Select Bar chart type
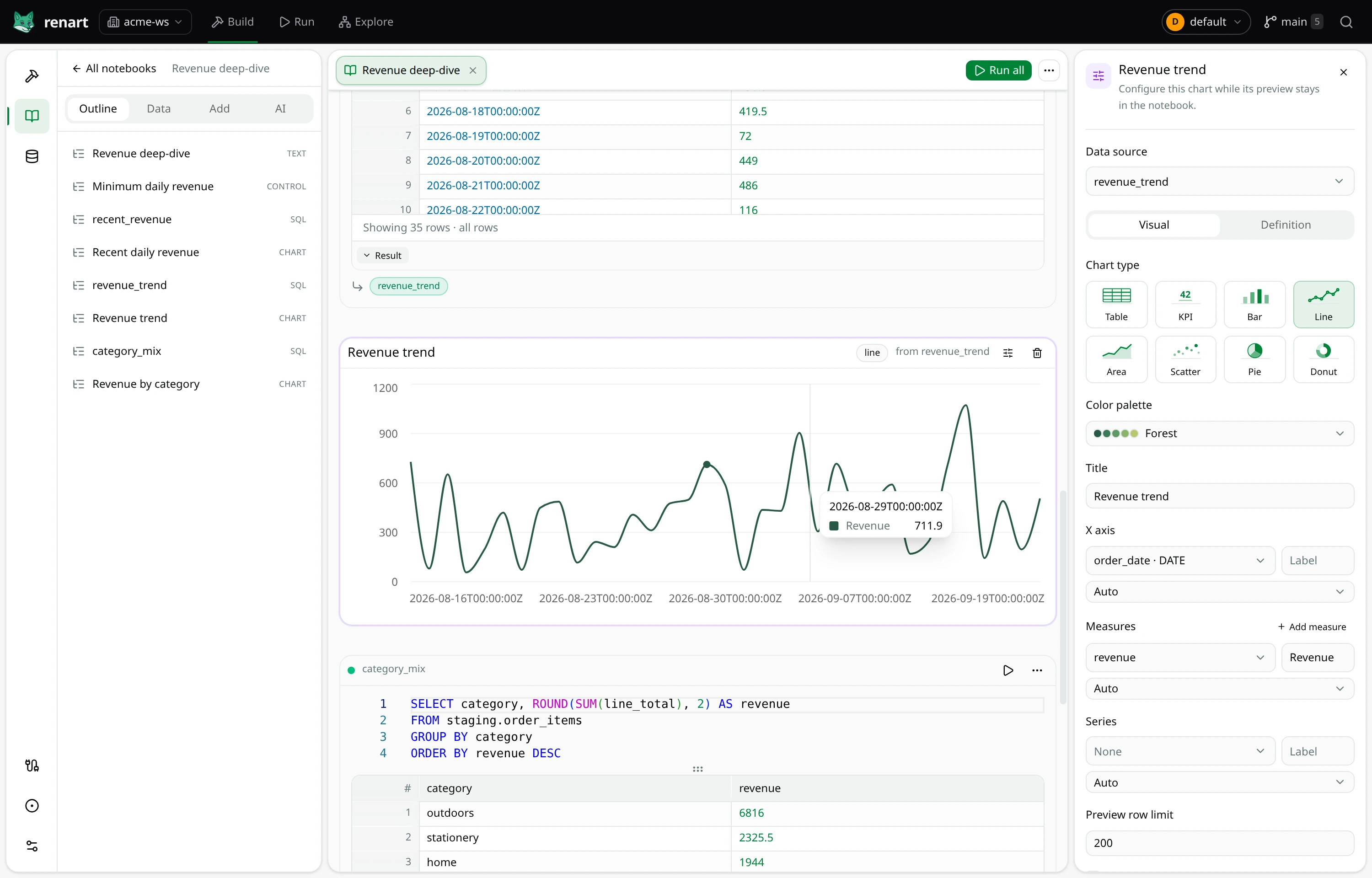The width and height of the screenshot is (1372, 878). coord(1254,305)
